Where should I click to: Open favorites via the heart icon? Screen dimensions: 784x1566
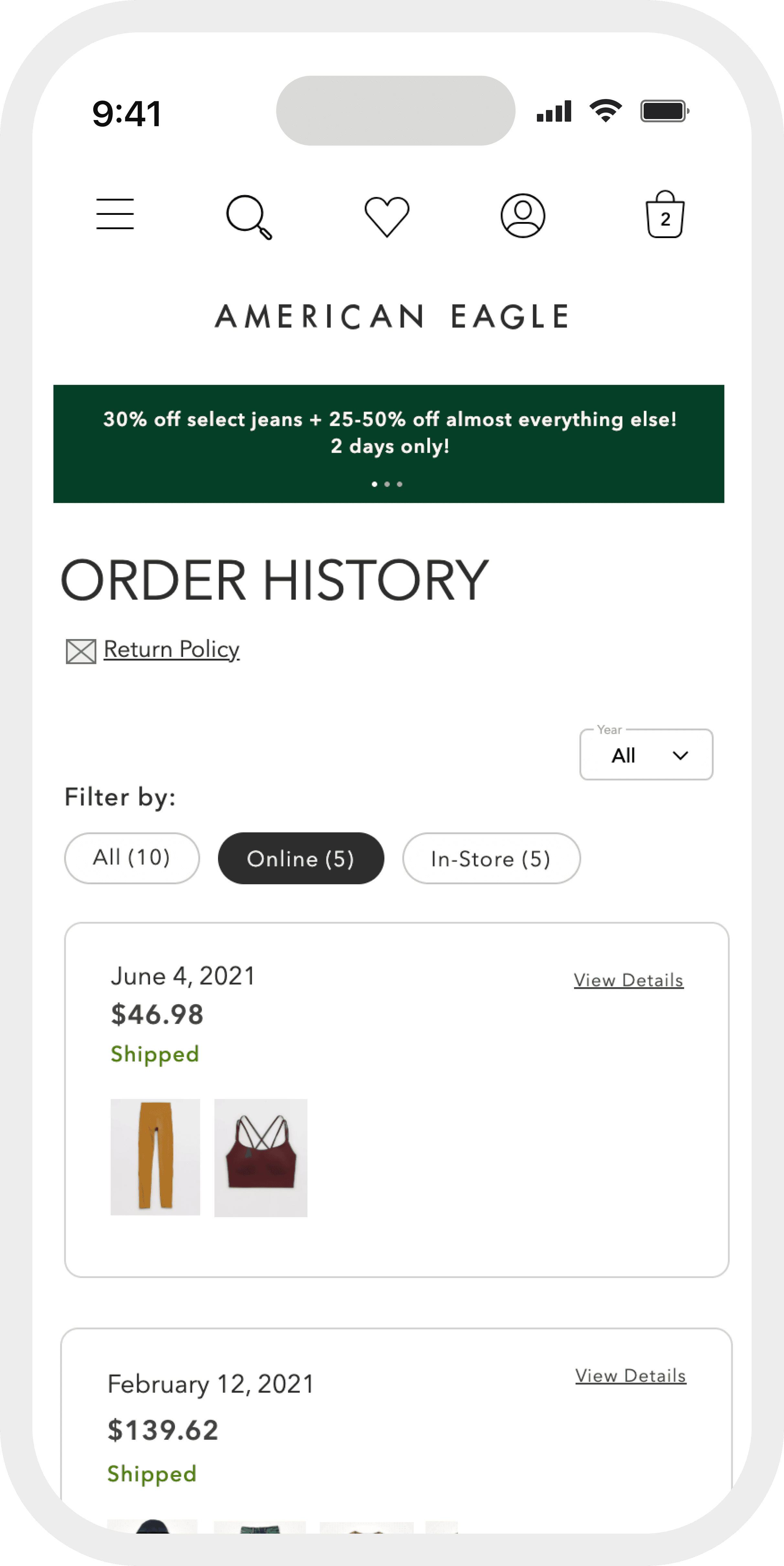tap(387, 216)
